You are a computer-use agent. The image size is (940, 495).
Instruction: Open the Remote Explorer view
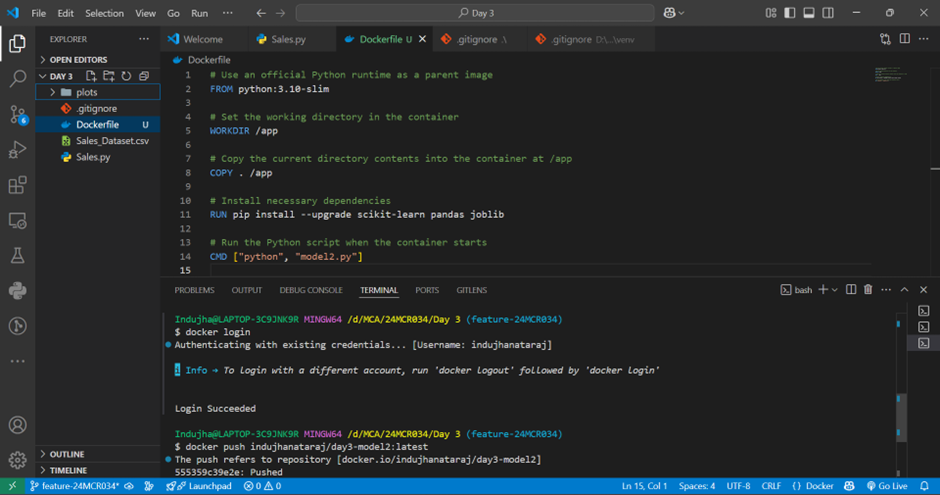point(17,221)
